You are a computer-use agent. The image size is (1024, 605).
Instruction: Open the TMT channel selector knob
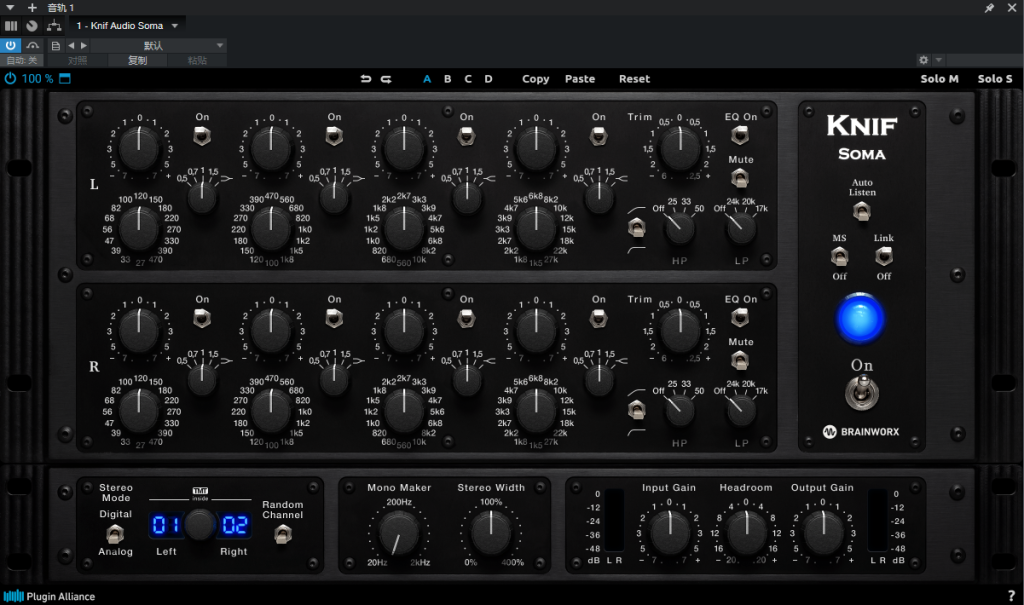[200, 525]
